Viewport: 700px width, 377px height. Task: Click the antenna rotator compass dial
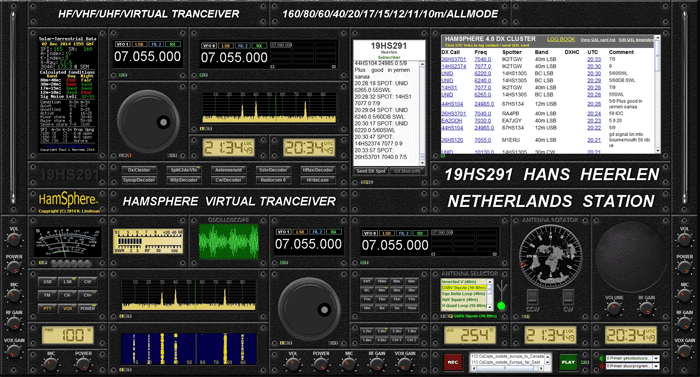pyautogui.click(x=550, y=256)
